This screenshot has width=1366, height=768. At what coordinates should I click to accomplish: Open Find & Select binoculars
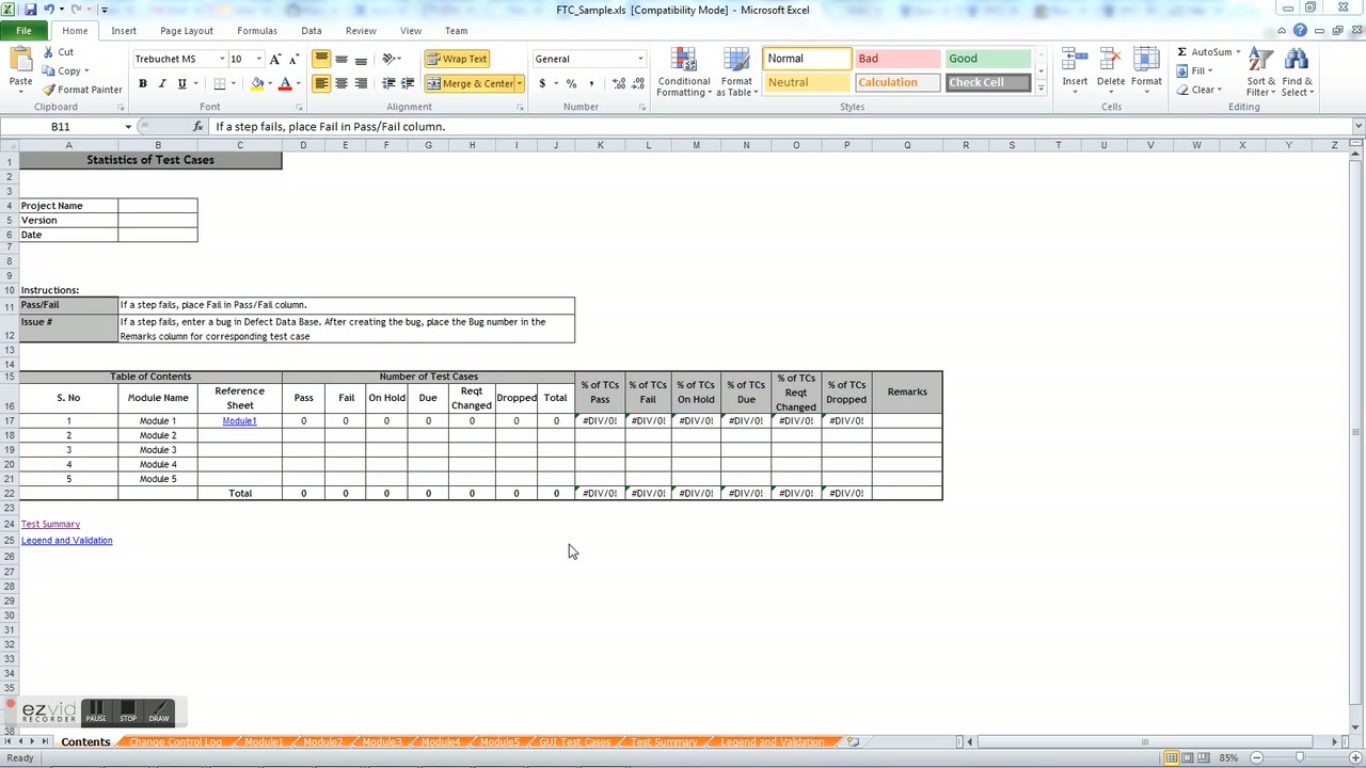coord(1297,72)
